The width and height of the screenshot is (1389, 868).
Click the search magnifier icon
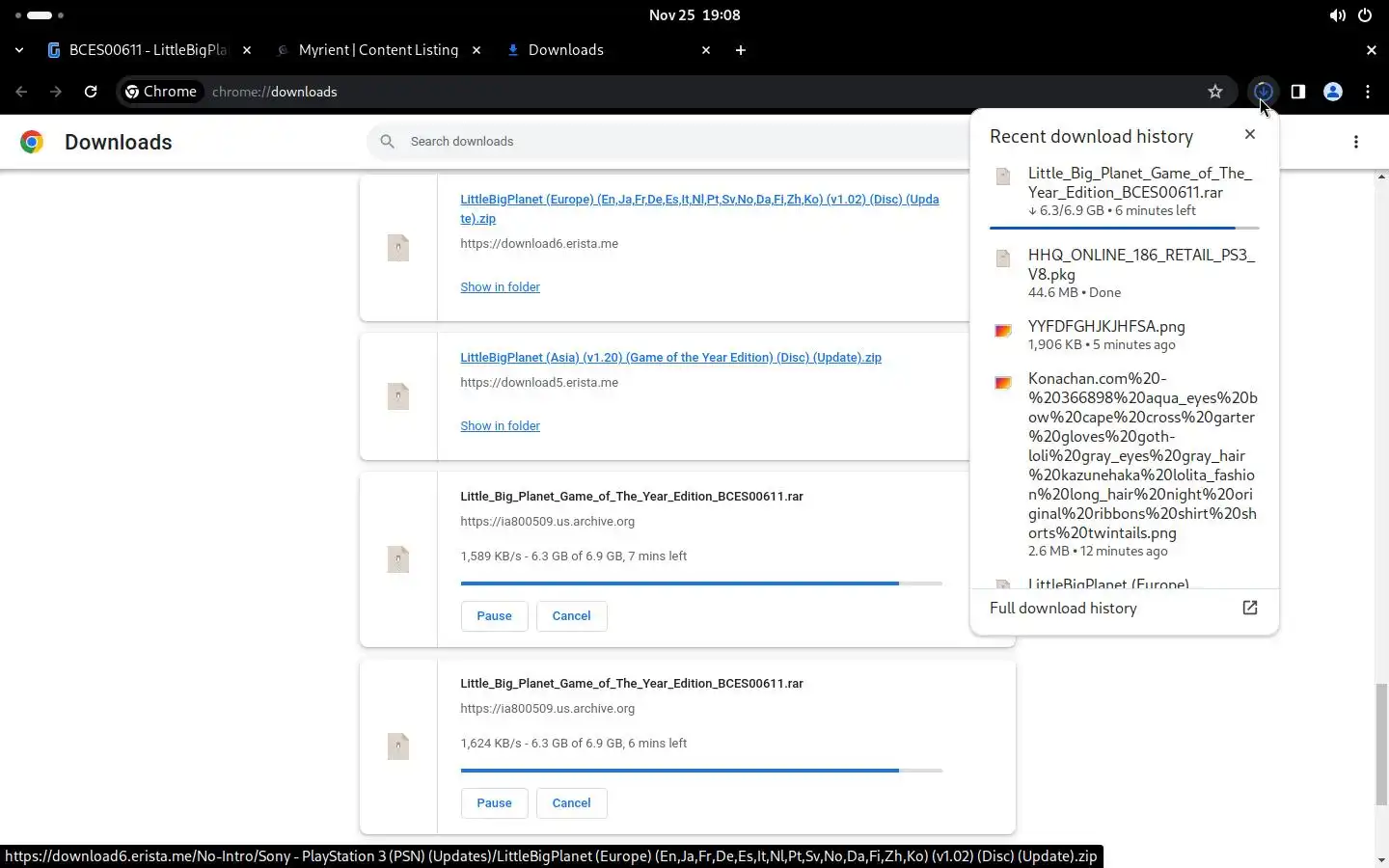[388, 142]
